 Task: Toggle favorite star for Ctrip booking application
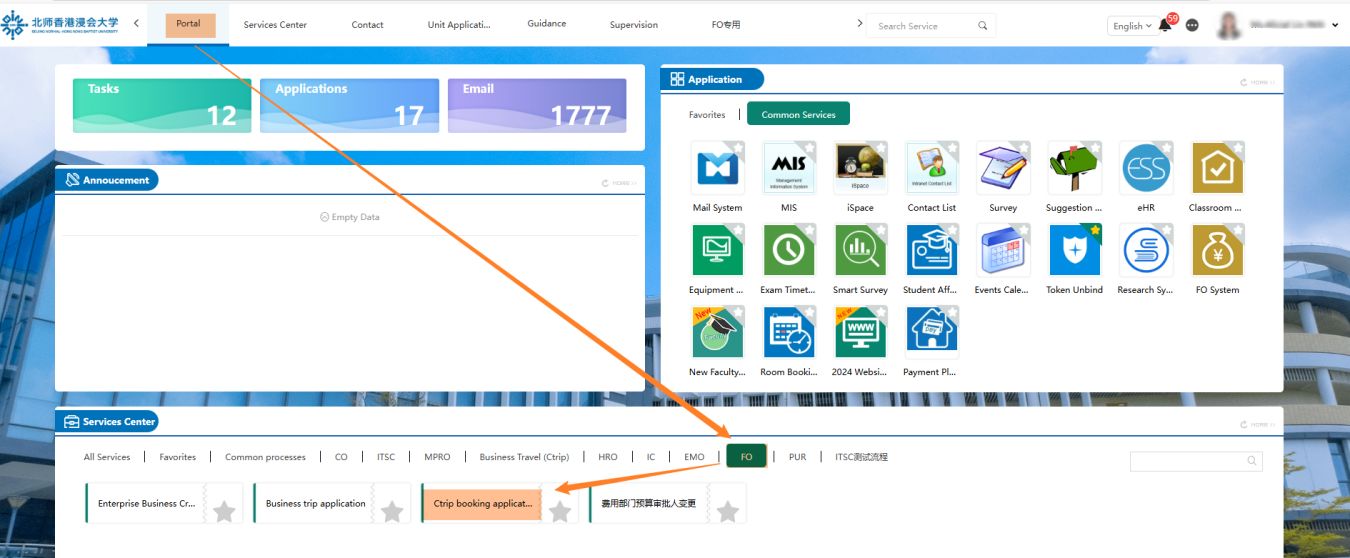[x=560, y=512]
